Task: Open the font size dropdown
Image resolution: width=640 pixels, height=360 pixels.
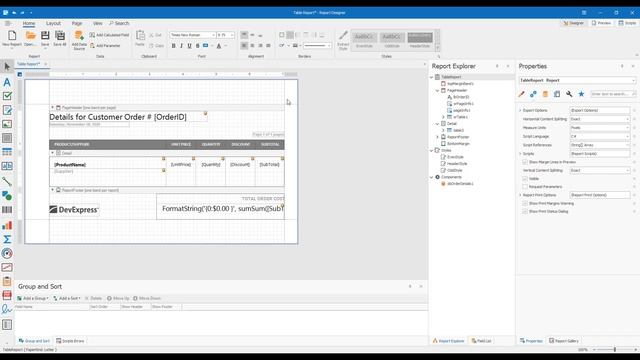Action: tap(232, 35)
